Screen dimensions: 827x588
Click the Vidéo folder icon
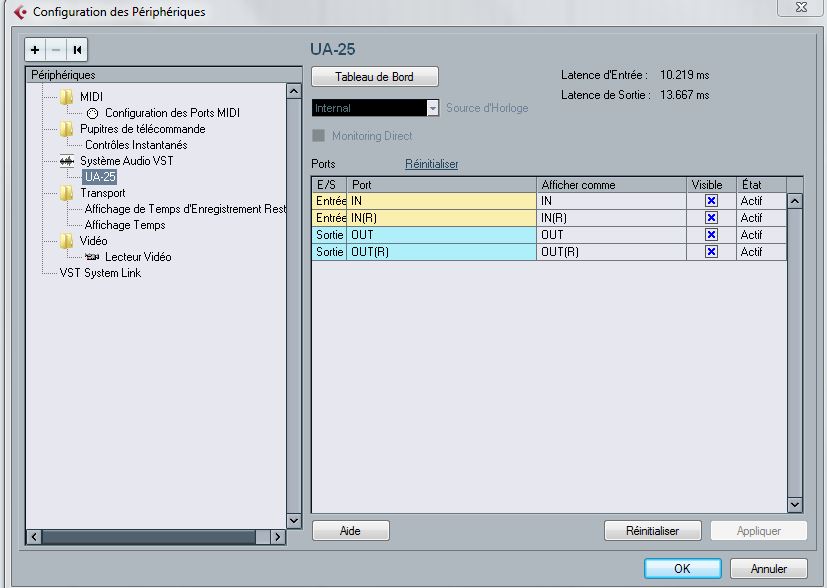click(66, 241)
